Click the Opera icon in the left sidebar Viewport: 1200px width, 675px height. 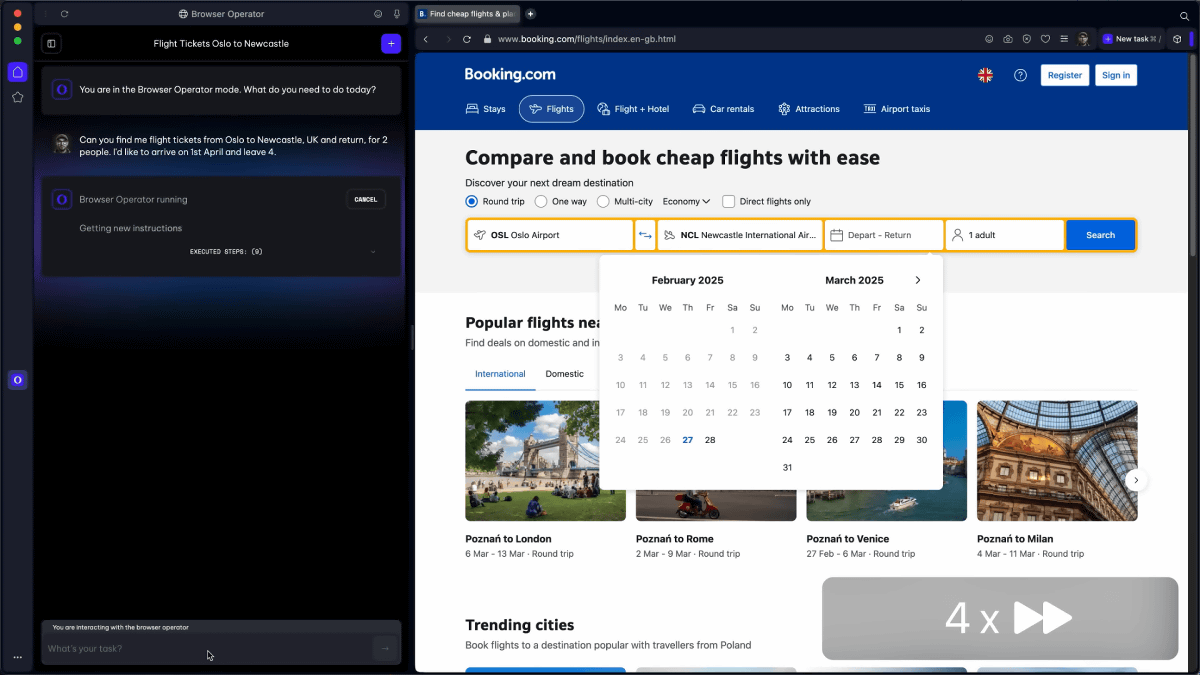(18, 380)
